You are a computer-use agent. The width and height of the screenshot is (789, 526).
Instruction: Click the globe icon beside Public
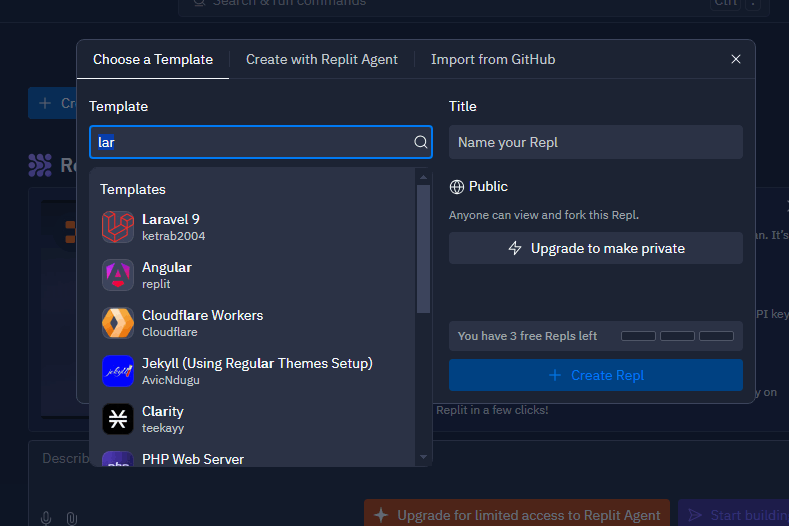tap(456, 187)
